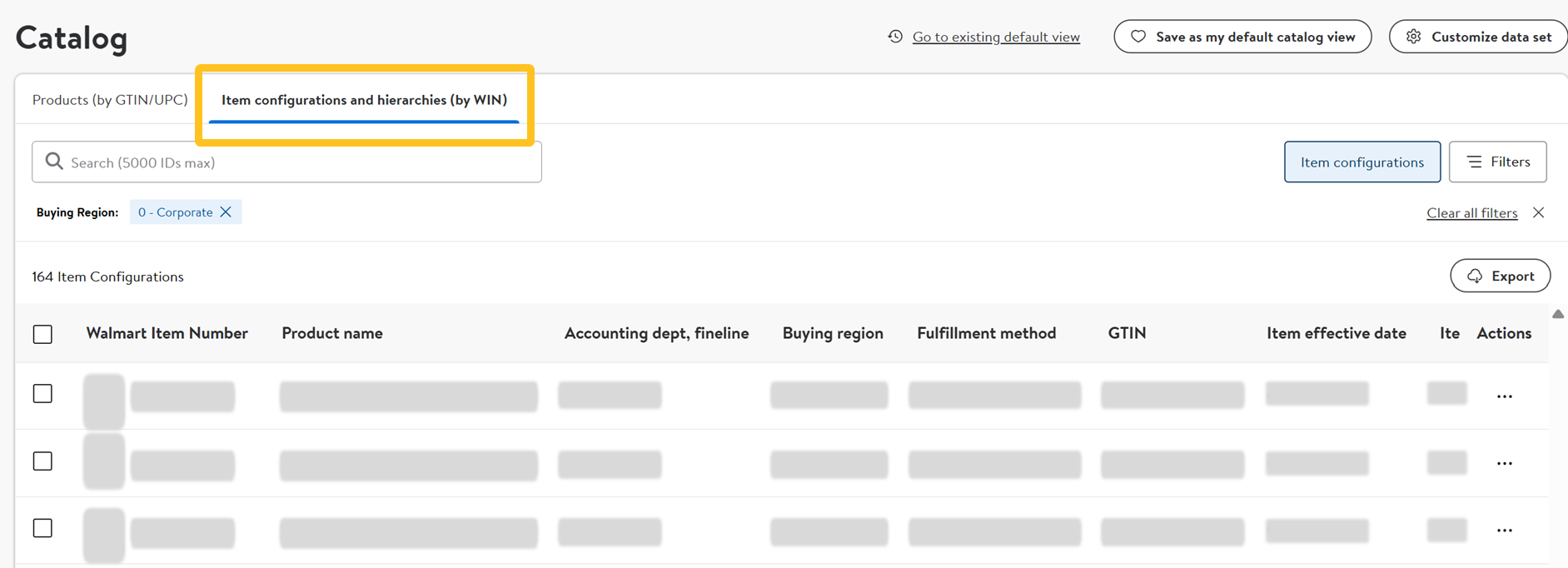Click the Item configurations button
This screenshot has width=1568, height=568.
[1361, 162]
